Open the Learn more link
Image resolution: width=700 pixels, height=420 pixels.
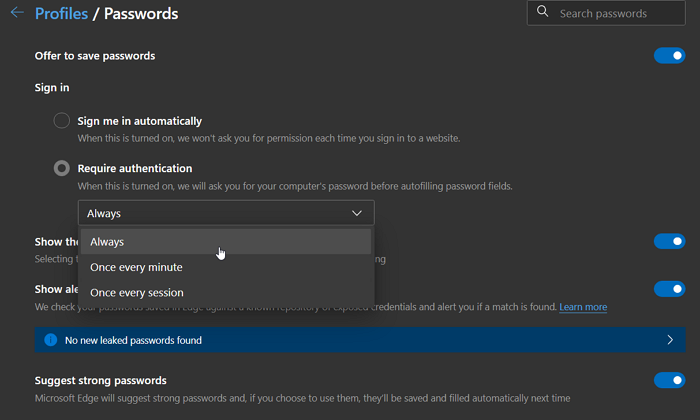tap(583, 307)
